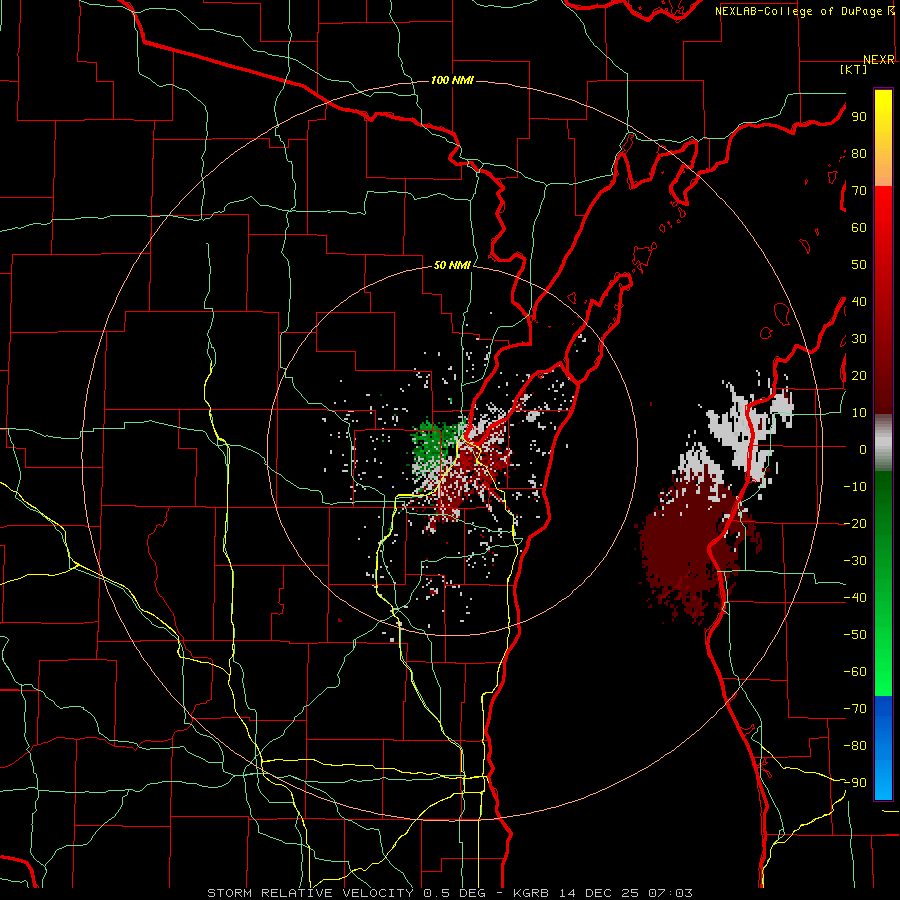Click the -90 value on velocity scale
This screenshot has width=900, height=900.
click(x=855, y=783)
